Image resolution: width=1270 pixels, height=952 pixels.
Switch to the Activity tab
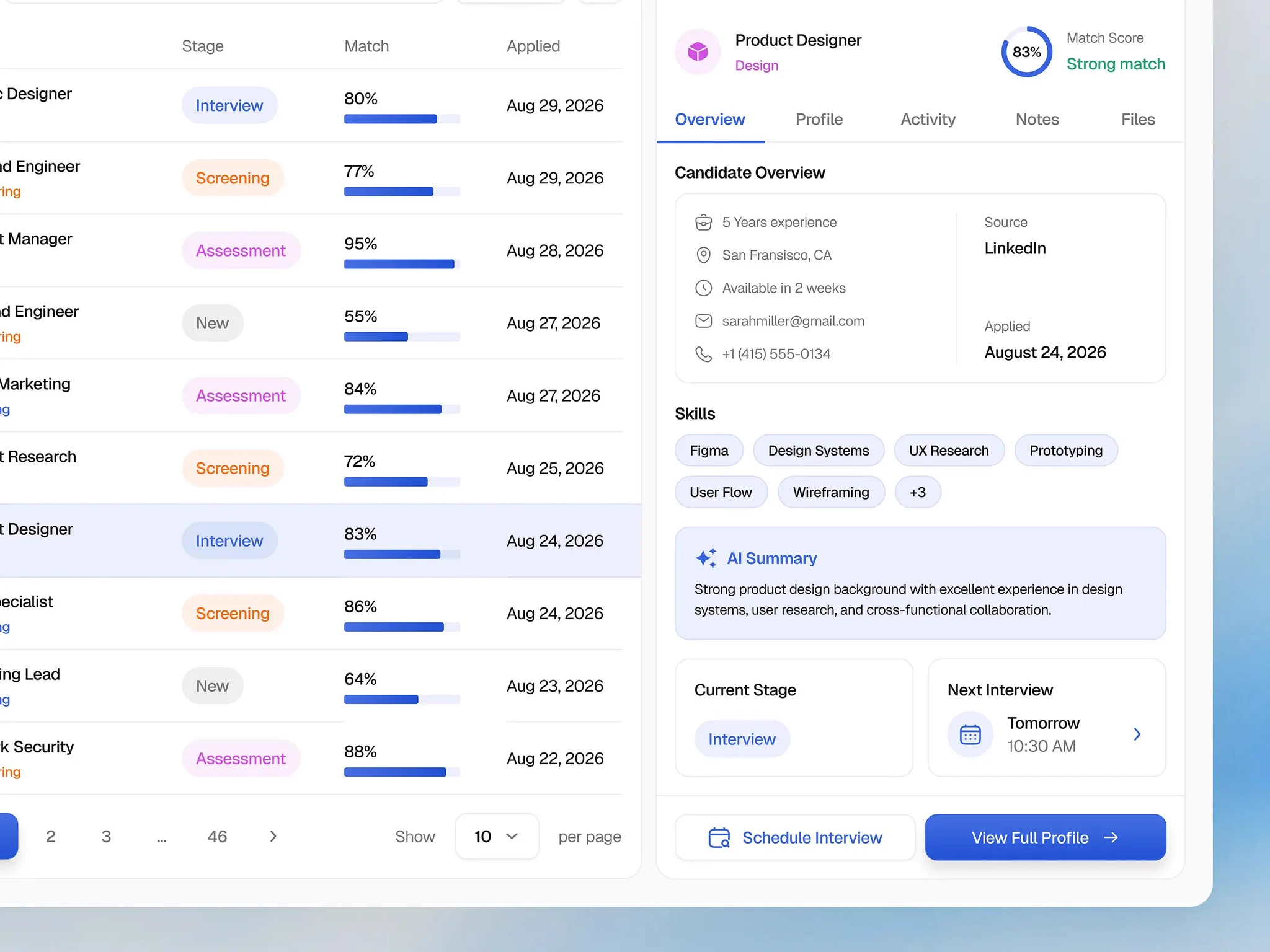click(928, 119)
